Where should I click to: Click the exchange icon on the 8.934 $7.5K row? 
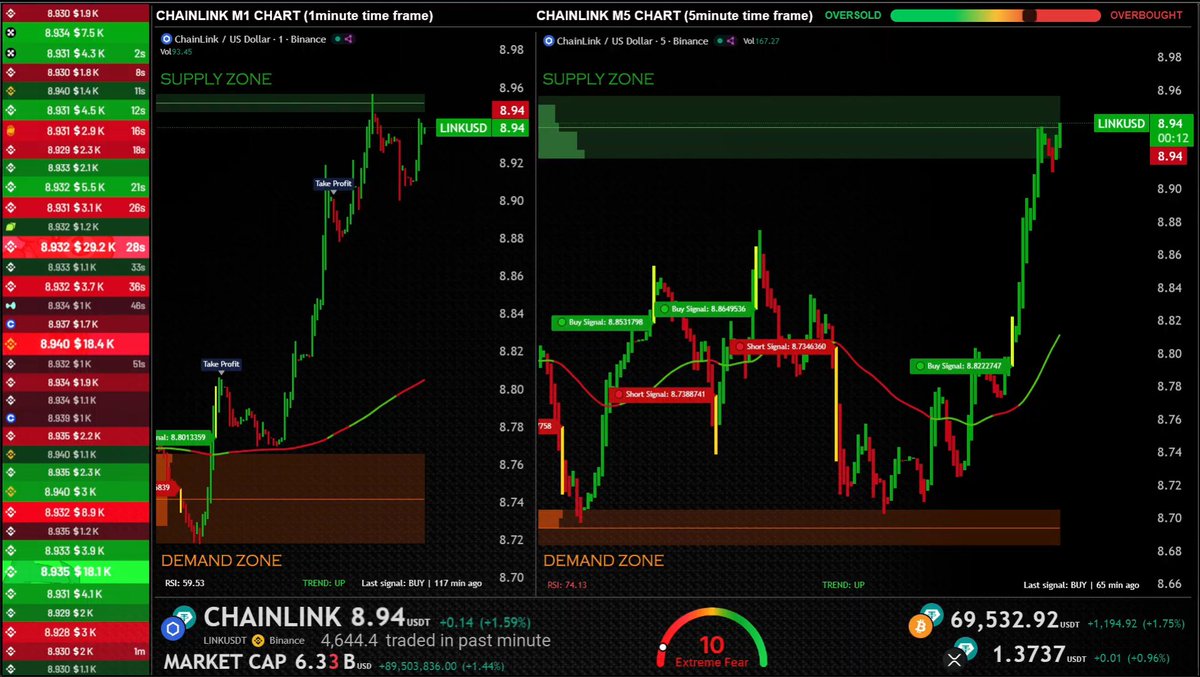[11, 32]
